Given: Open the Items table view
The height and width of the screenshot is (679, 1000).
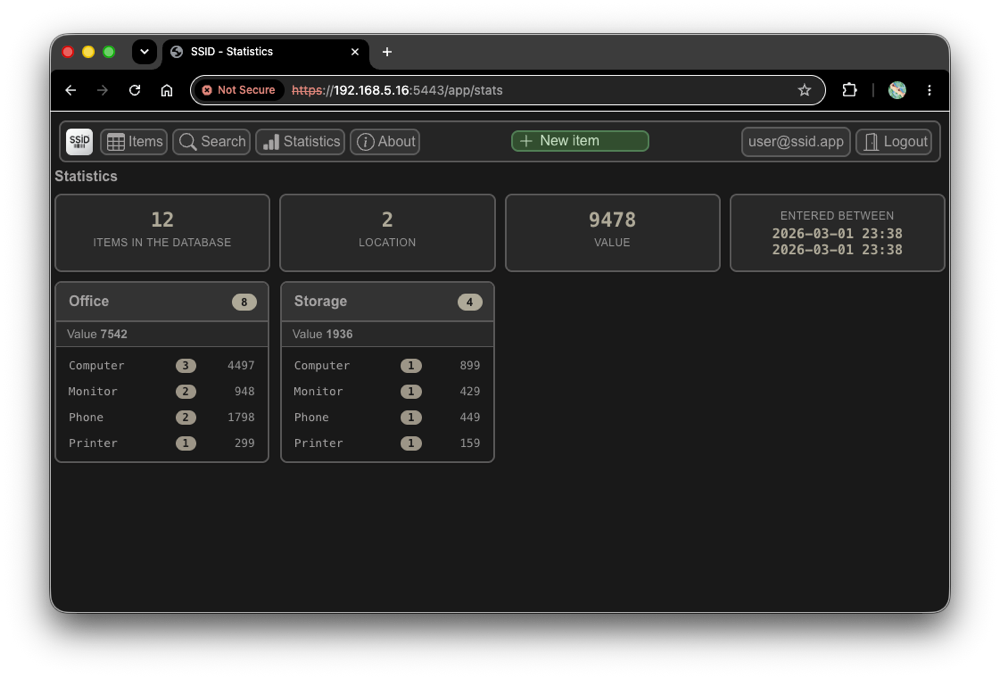Looking at the screenshot, I should pos(134,142).
